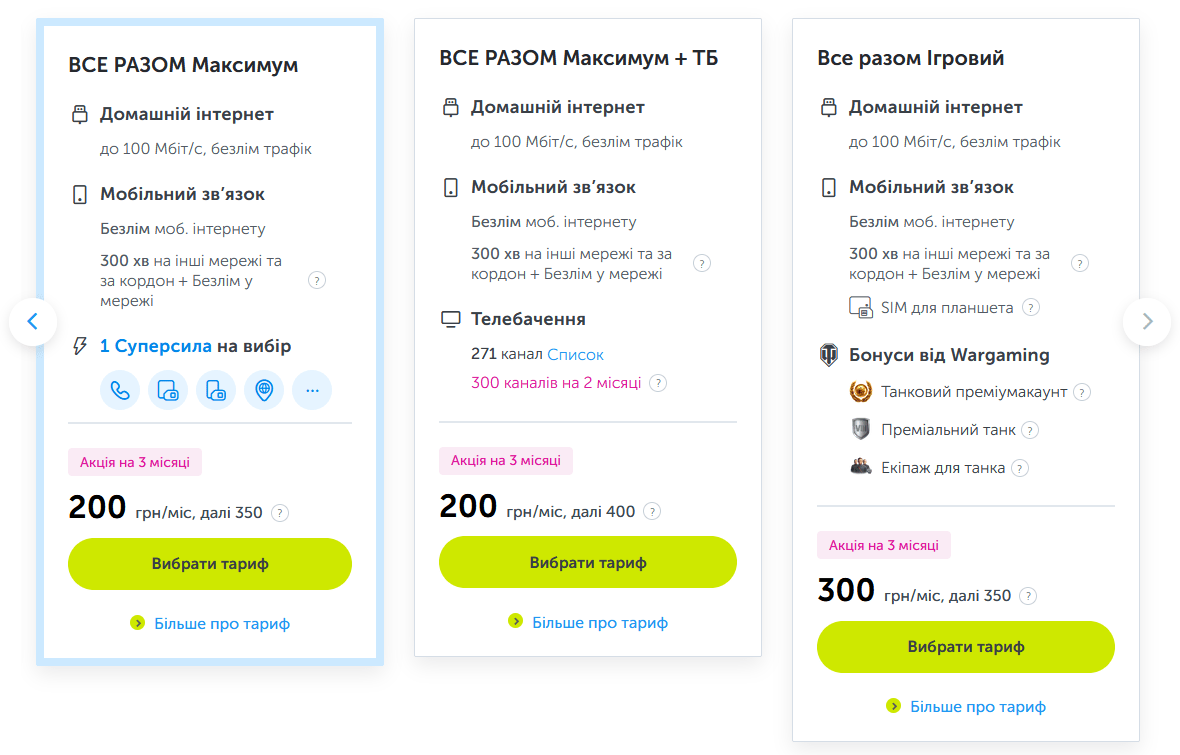Show next tariffs with right carousel arrow
Viewport: 1180px width, 755px height.
pos(1147,321)
